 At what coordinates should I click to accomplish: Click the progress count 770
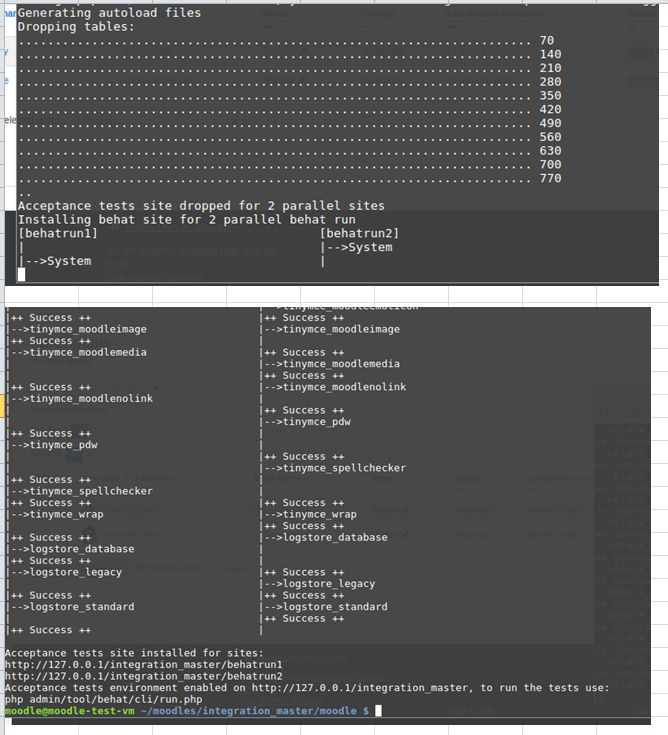(x=550, y=179)
